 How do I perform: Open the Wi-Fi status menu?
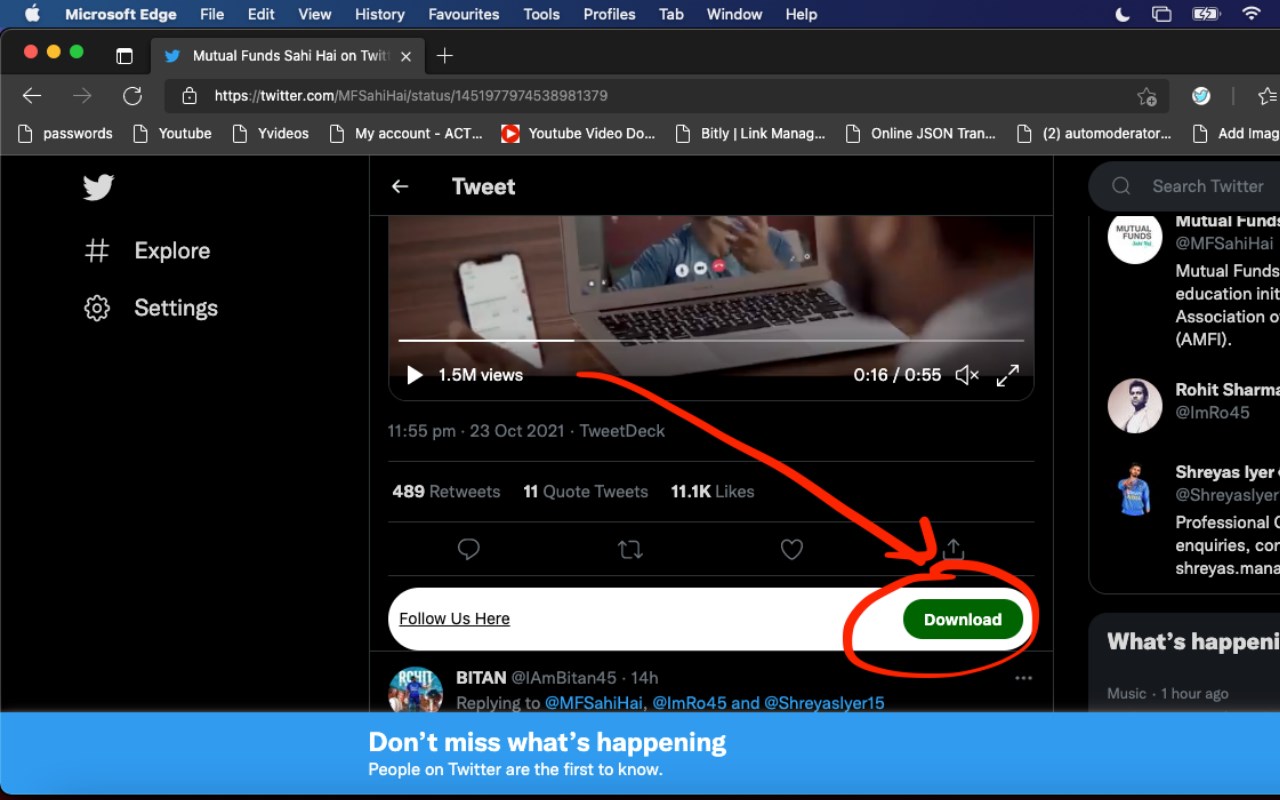[1251, 14]
